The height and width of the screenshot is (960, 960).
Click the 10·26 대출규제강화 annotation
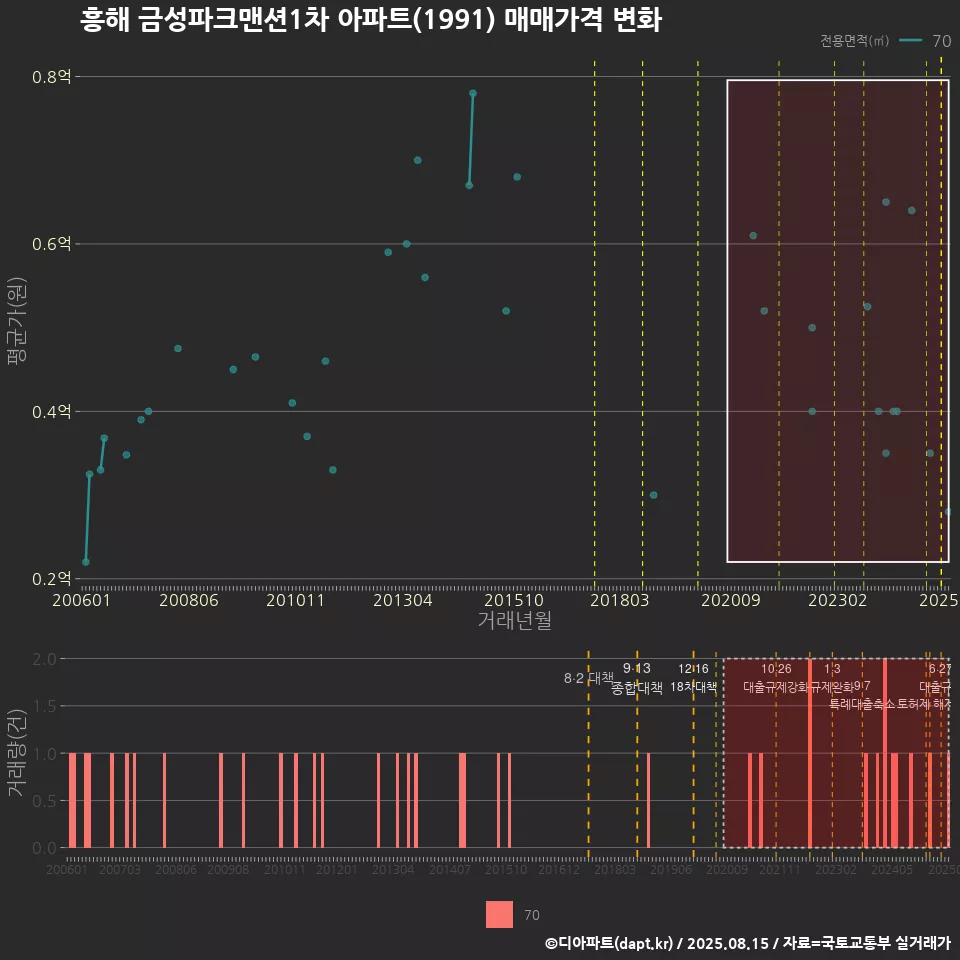pos(776,678)
